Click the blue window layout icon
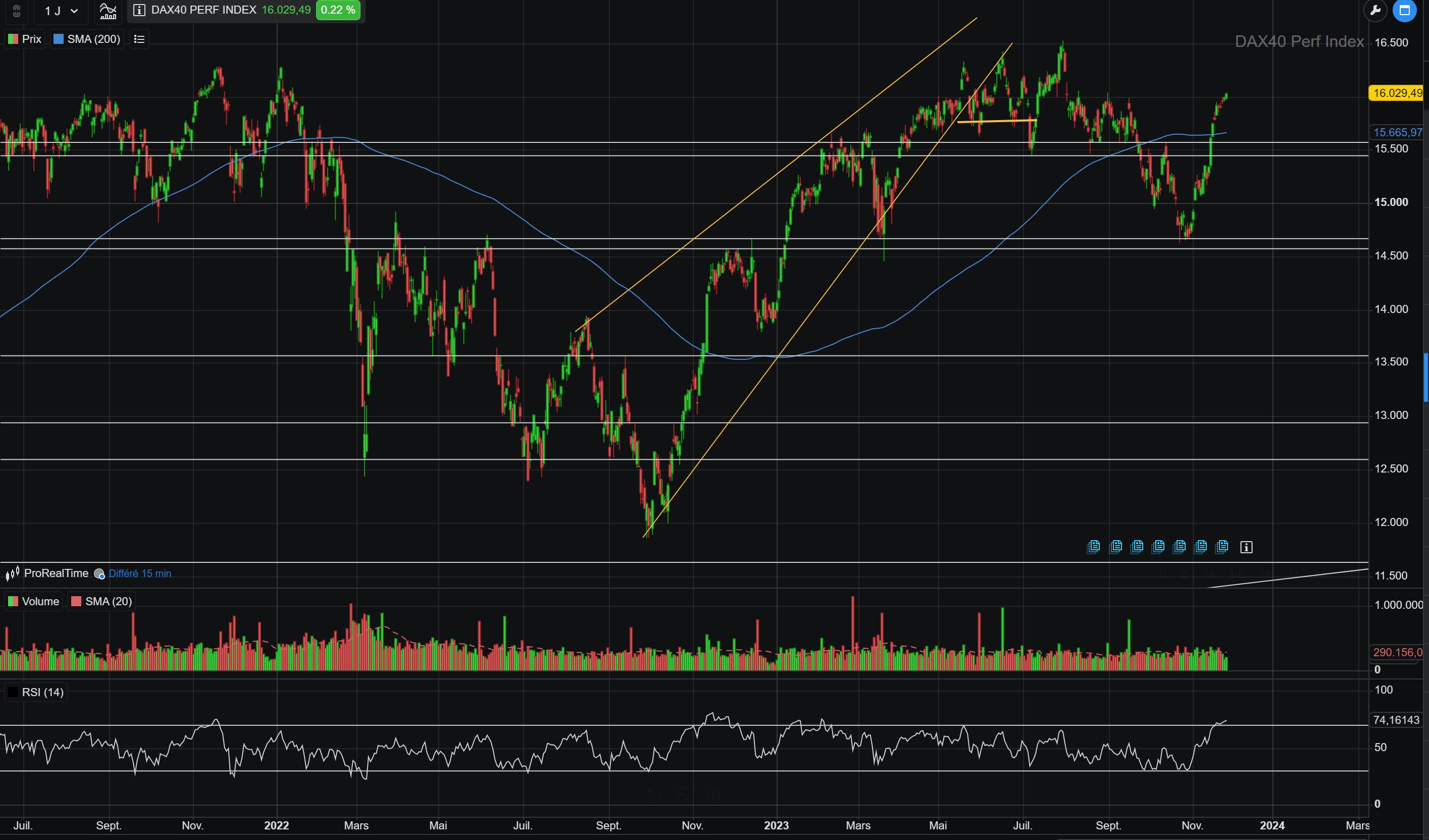This screenshot has width=1429, height=840. (1405, 10)
